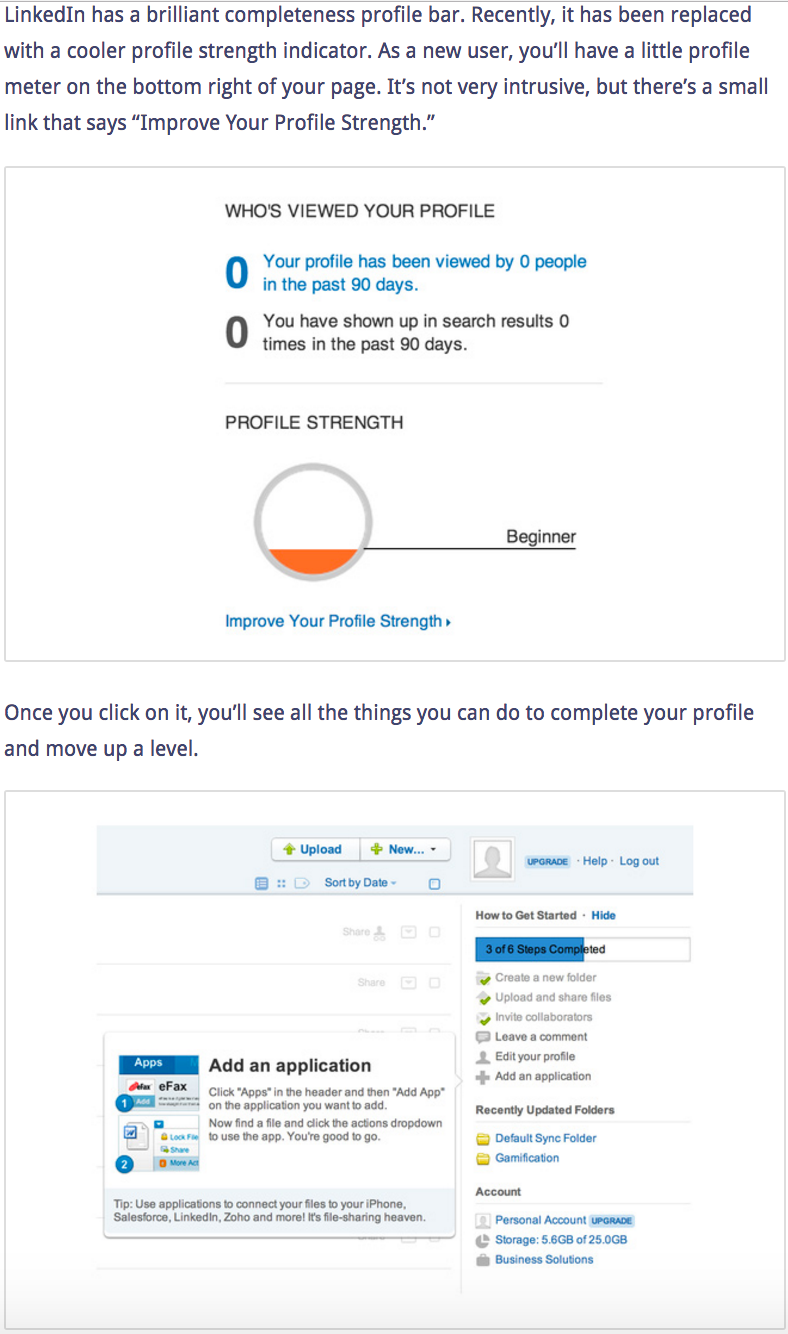This screenshot has height=1334, width=788.
Task: Check the second file row checkbox
Action: coord(434,983)
